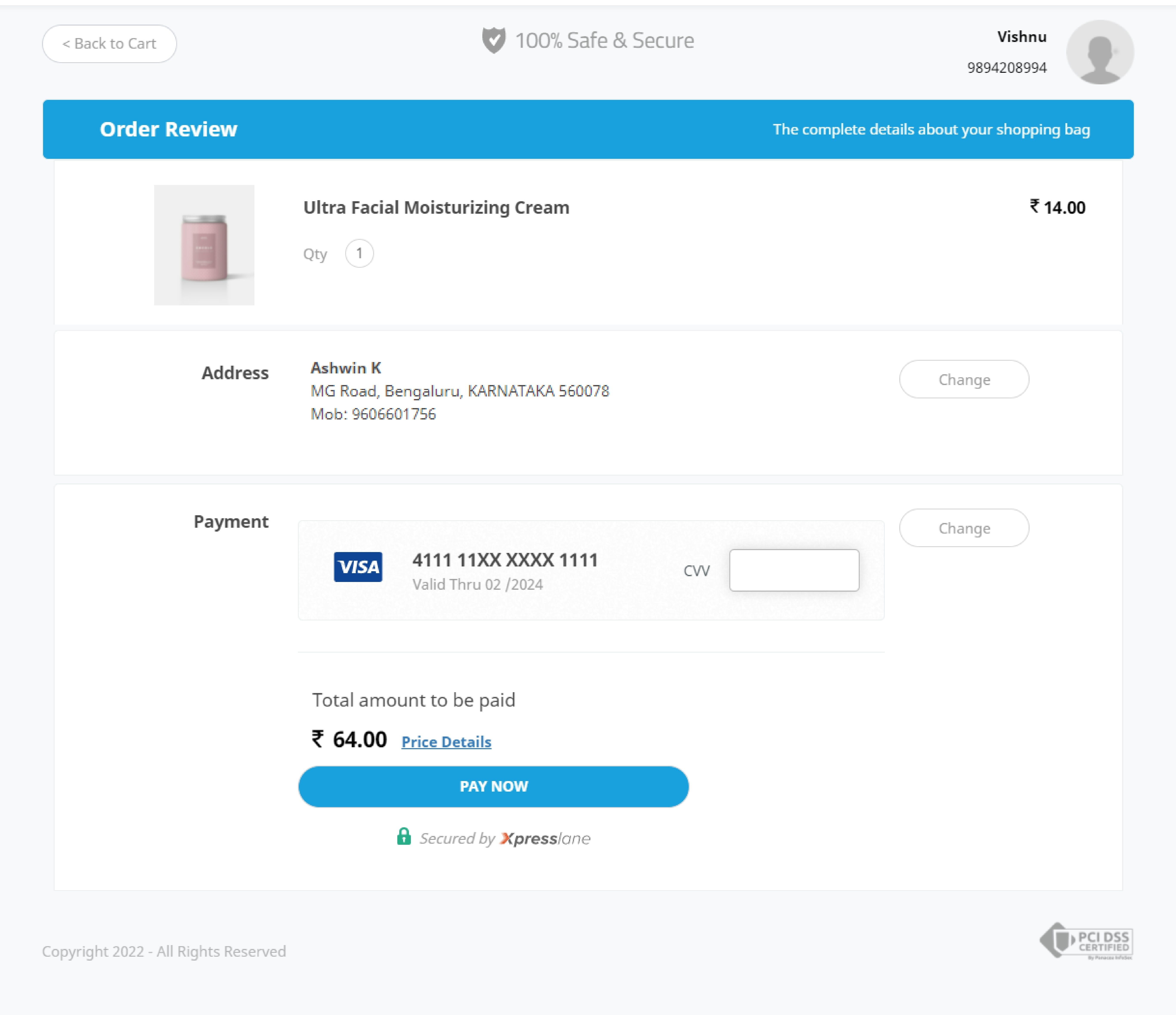Viewport: 1176px width, 1015px height.
Task: Change the delivery address
Action: pyautogui.click(x=964, y=379)
